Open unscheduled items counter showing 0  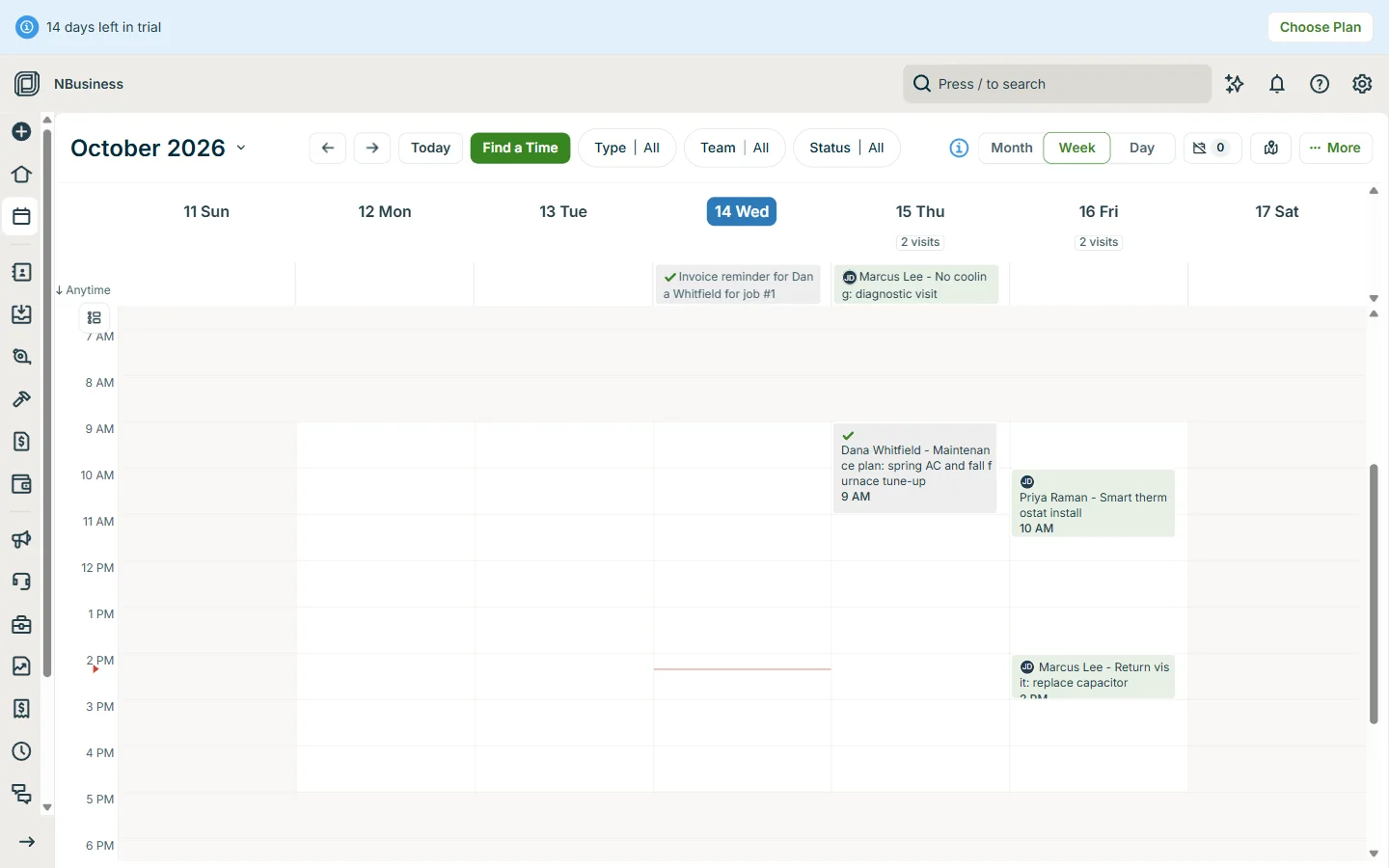pyautogui.click(x=1212, y=148)
